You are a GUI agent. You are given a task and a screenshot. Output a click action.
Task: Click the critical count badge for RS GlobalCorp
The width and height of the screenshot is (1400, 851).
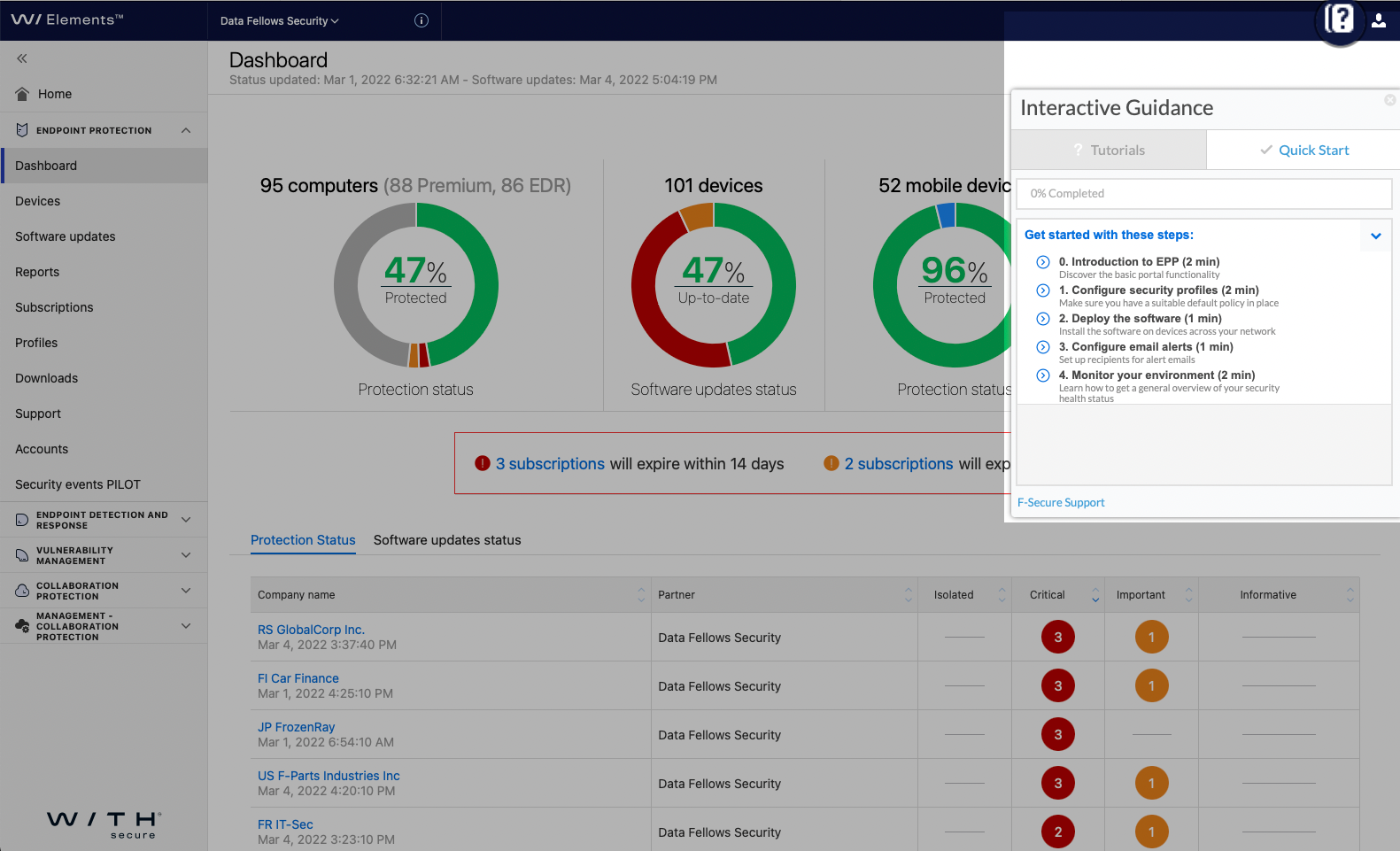click(1057, 637)
